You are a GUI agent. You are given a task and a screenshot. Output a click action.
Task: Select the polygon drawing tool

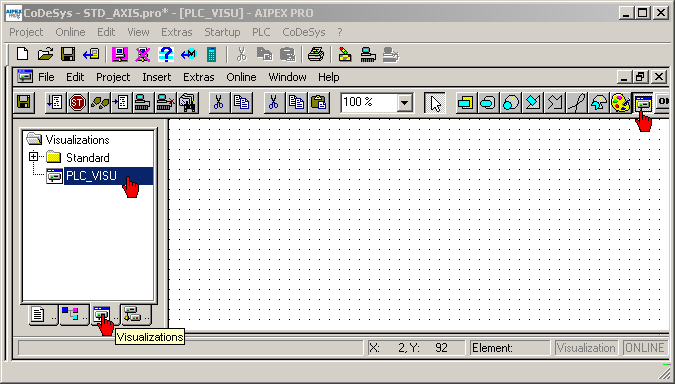pos(533,103)
